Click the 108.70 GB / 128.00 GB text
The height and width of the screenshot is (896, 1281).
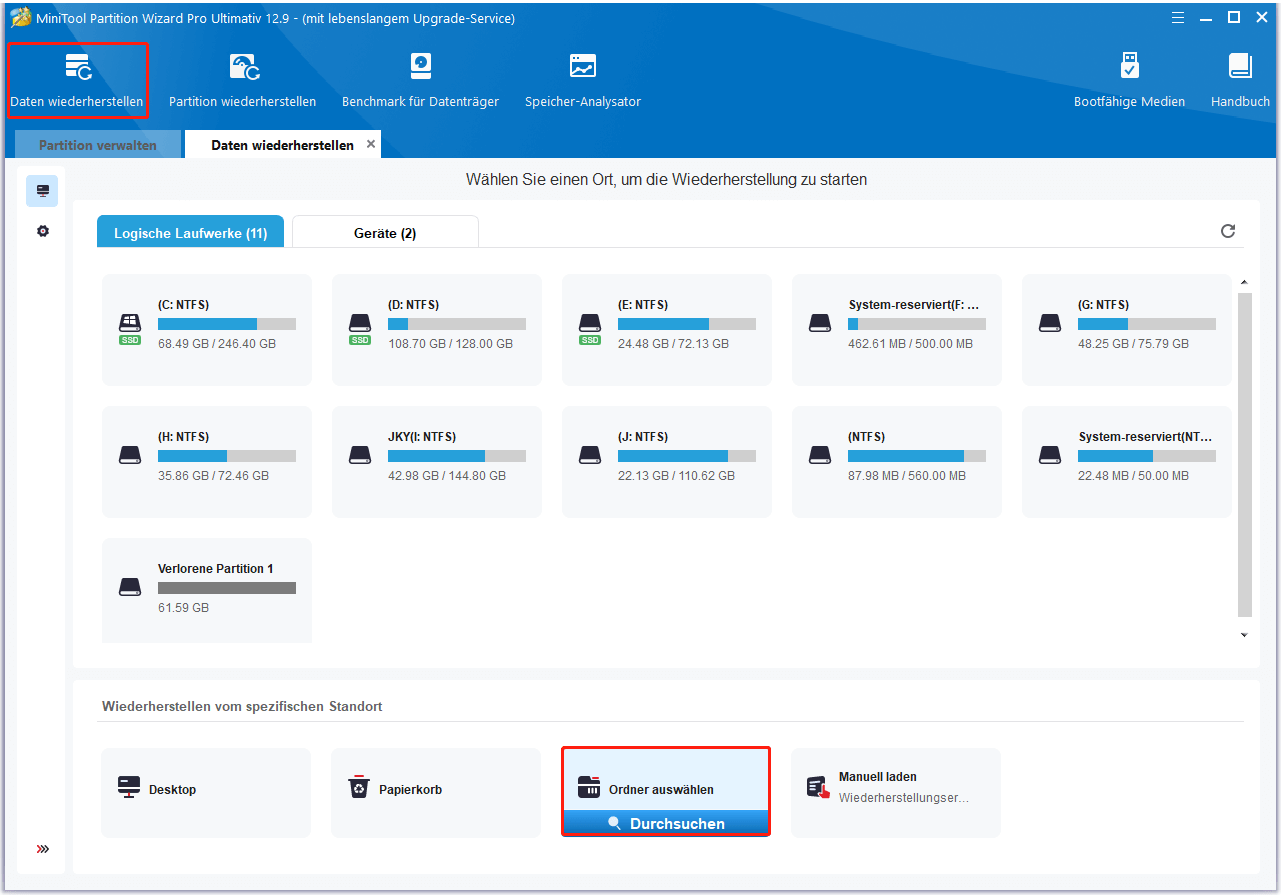(450, 344)
